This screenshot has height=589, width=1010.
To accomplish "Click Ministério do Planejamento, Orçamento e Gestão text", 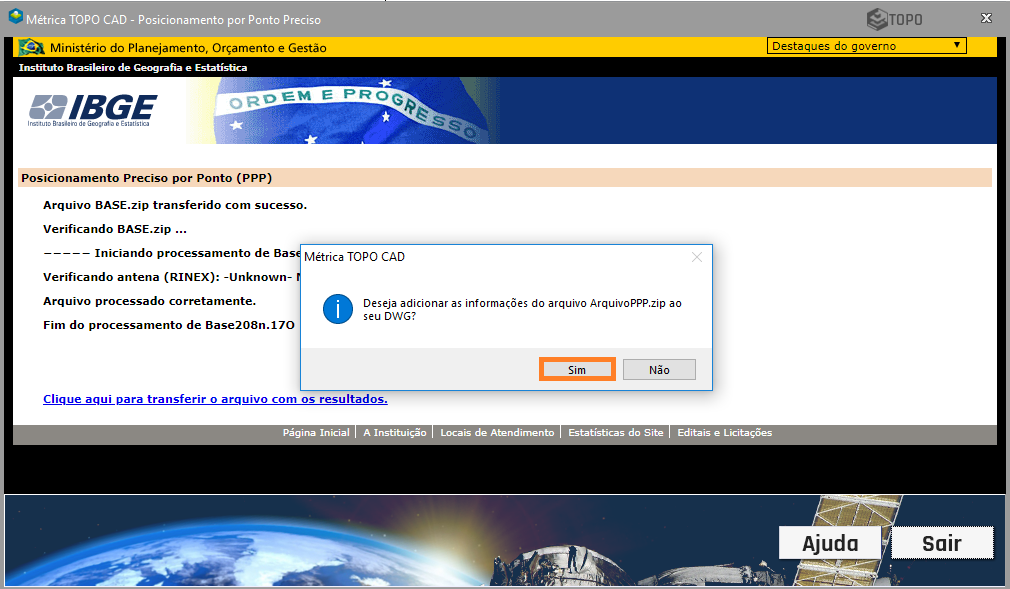I will (x=188, y=48).
